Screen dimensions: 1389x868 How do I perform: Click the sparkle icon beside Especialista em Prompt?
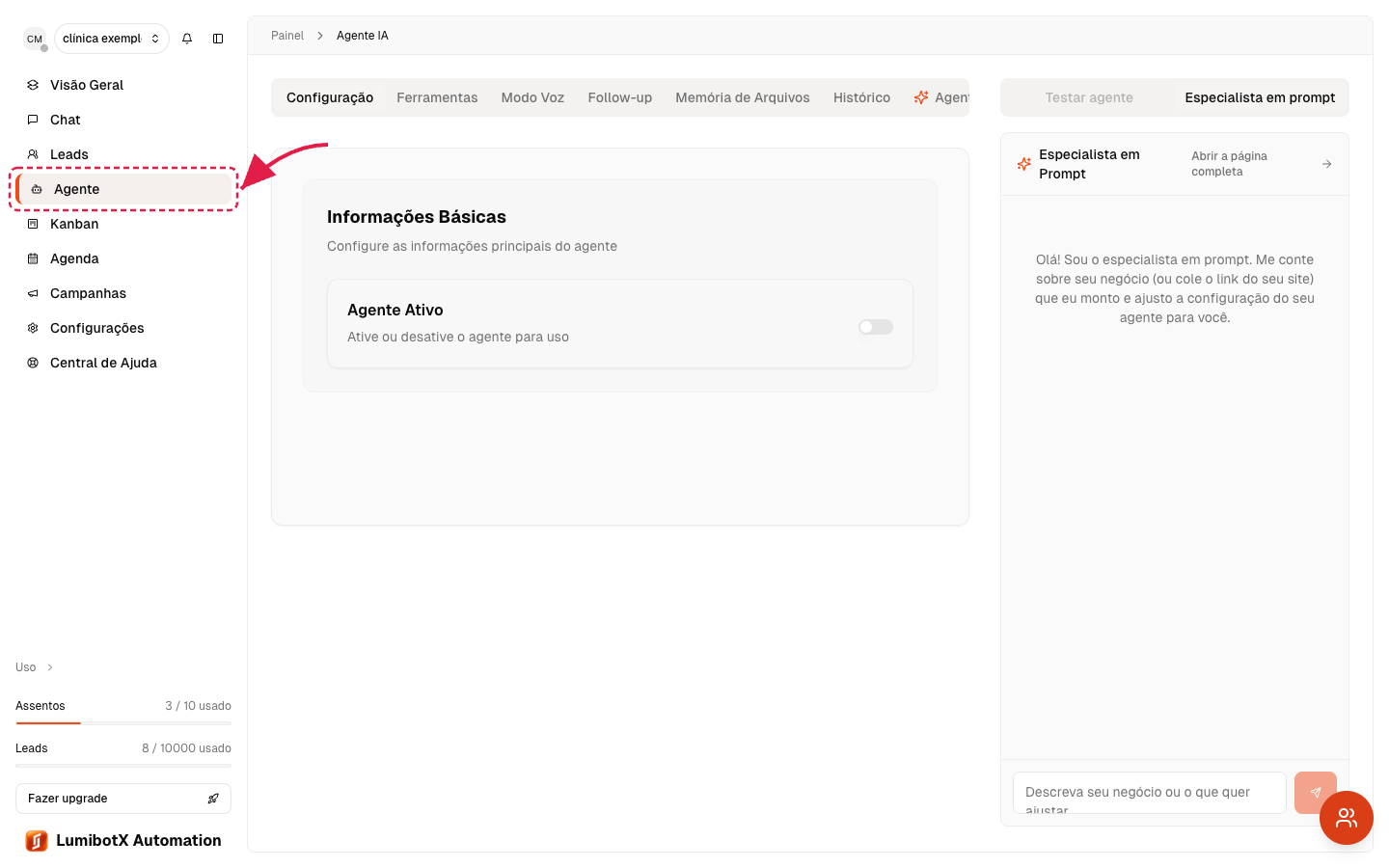[x=1024, y=164]
